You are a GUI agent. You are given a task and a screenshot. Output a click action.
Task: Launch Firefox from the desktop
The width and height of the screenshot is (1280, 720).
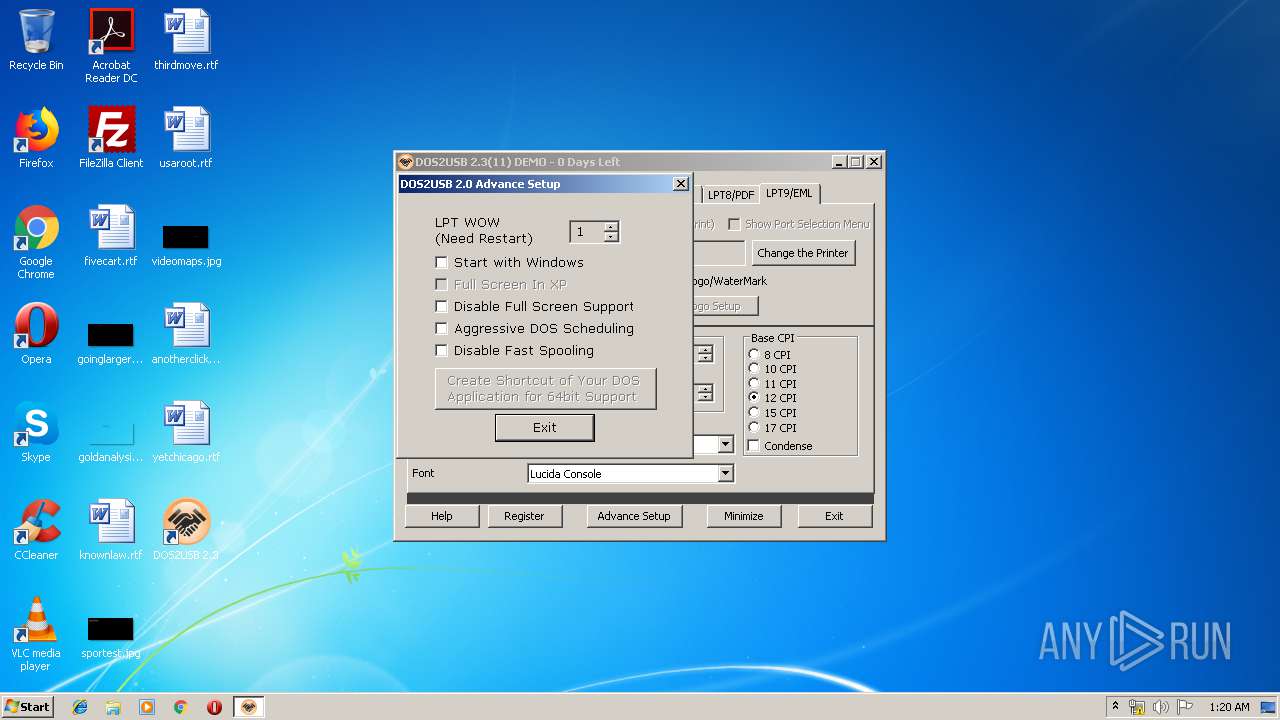pyautogui.click(x=36, y=138)
